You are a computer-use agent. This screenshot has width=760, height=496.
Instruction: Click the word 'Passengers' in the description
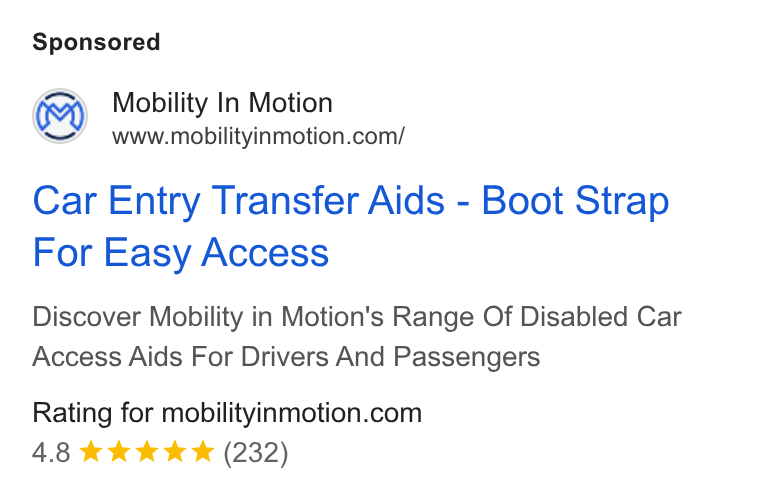(467, 357)
